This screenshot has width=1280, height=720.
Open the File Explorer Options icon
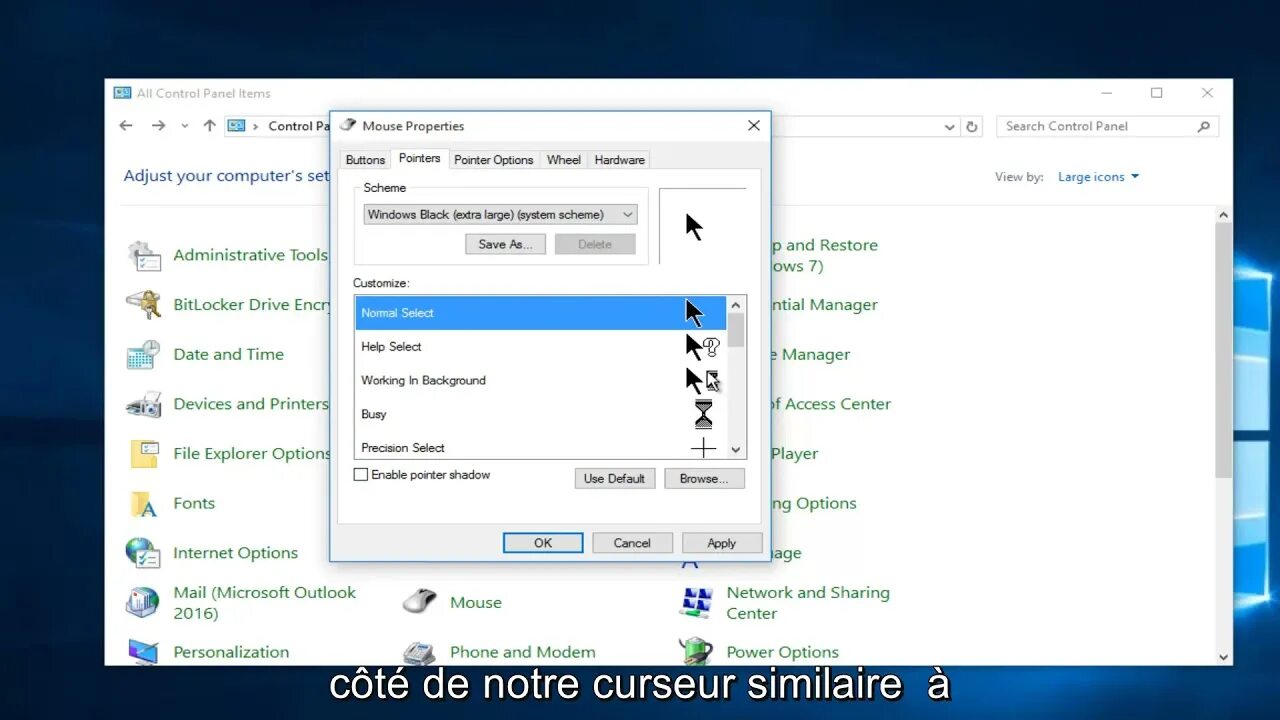[144, 454]
